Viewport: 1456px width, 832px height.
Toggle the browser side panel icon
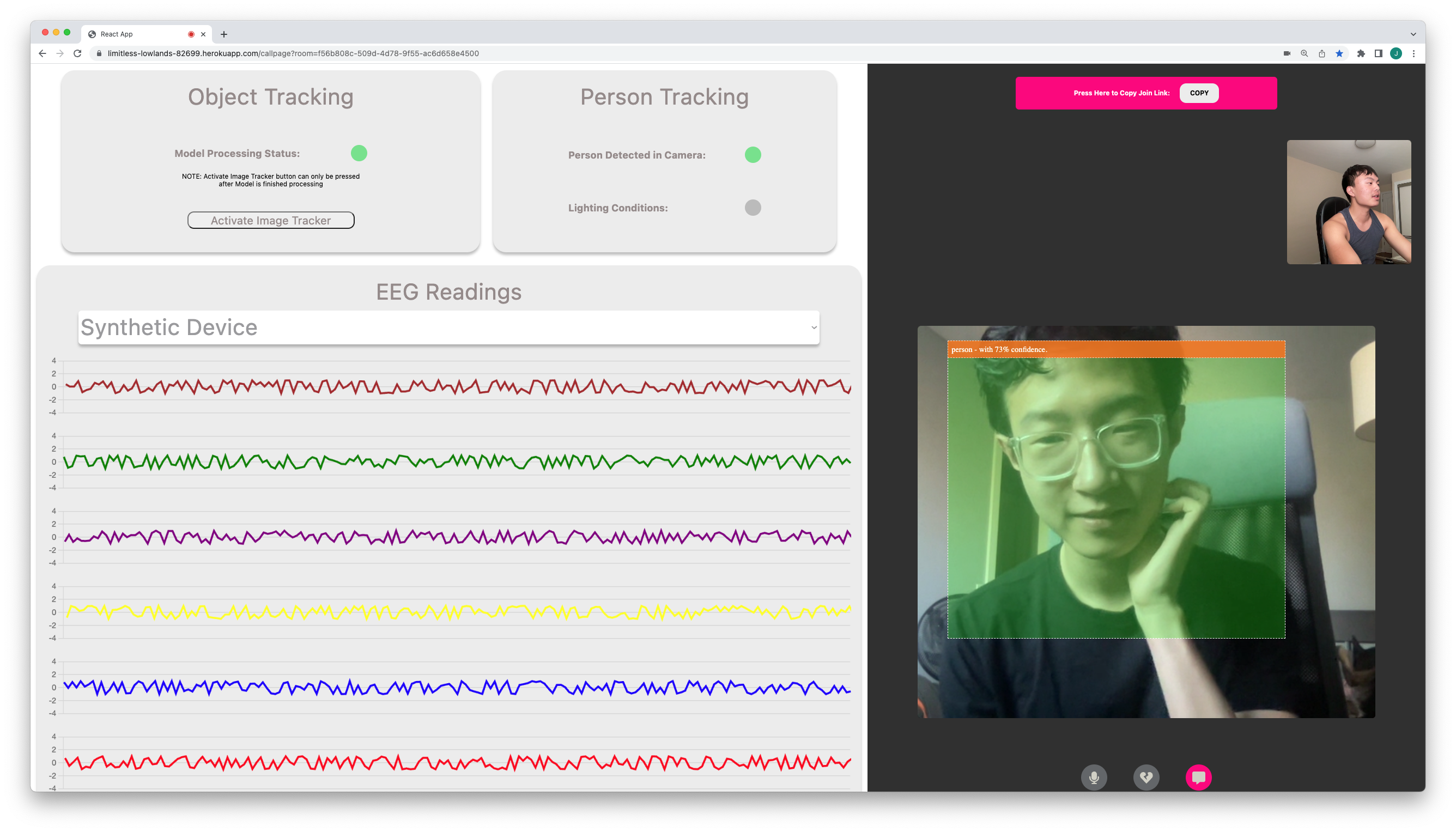pos(1378,53)
